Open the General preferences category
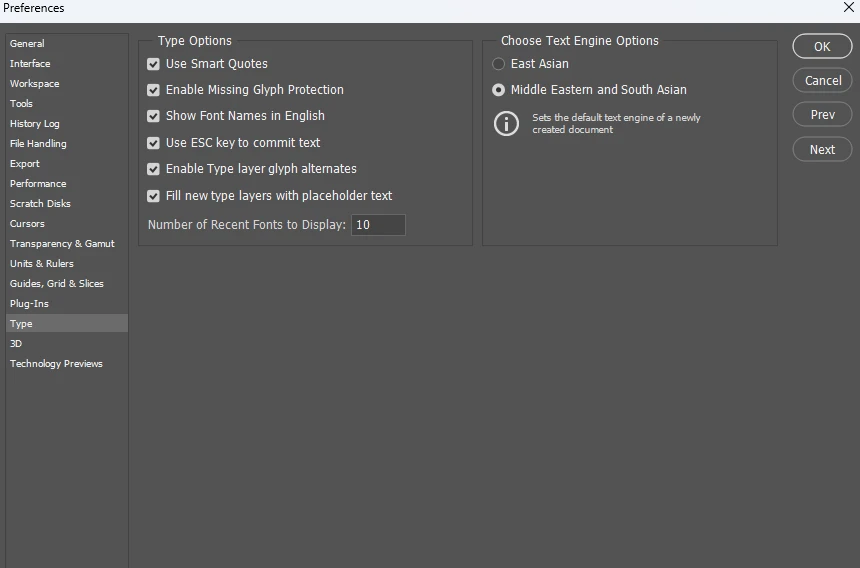Screen dimensions: 860x568 67,43
